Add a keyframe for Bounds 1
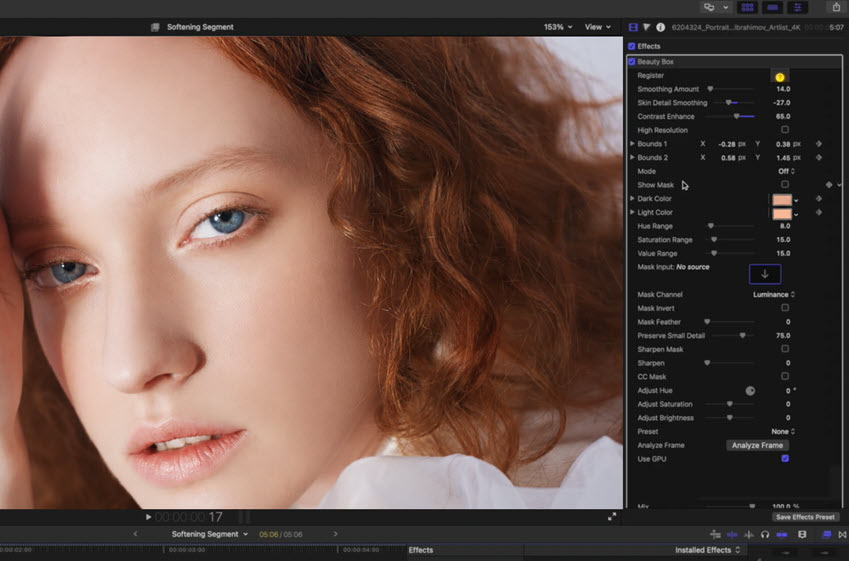Image resolution: width=849 pixels, height=561 pixels. [819, 143]
